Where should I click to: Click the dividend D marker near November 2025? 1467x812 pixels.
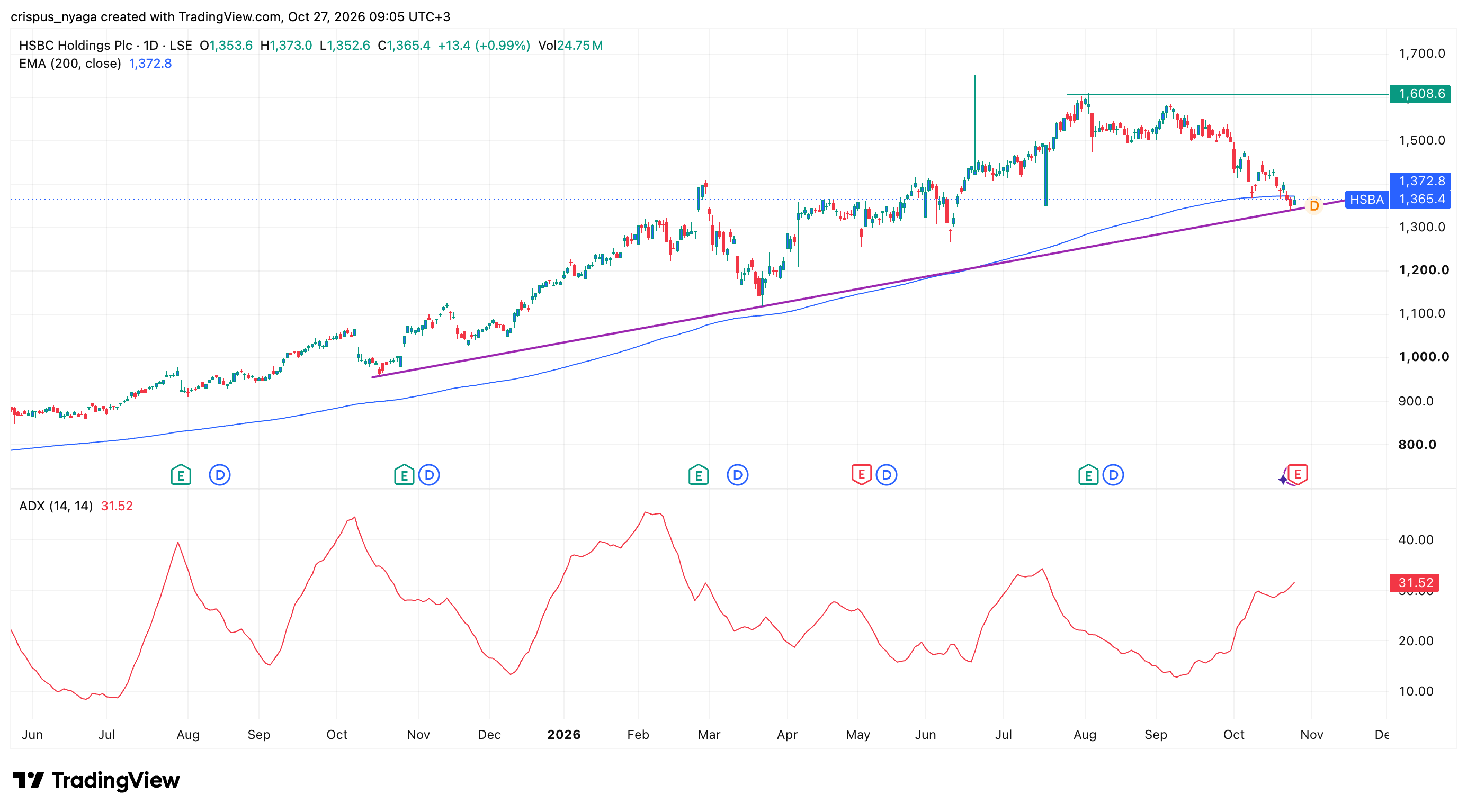pos(429,475)
